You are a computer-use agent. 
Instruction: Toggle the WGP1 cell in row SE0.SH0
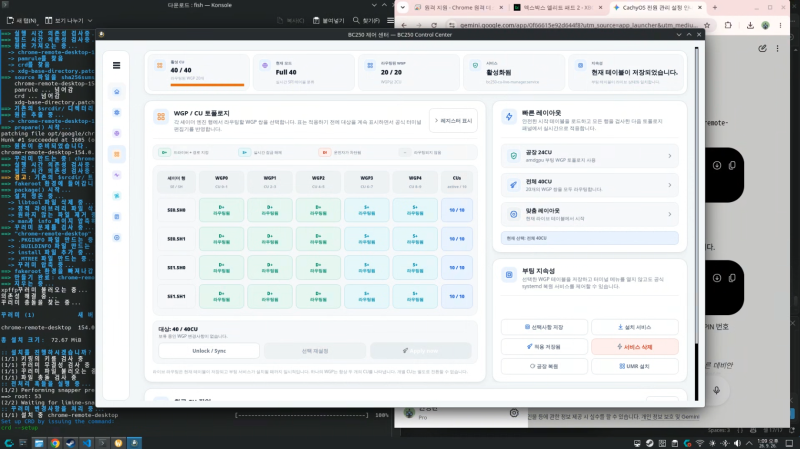[x=270, y=210]
